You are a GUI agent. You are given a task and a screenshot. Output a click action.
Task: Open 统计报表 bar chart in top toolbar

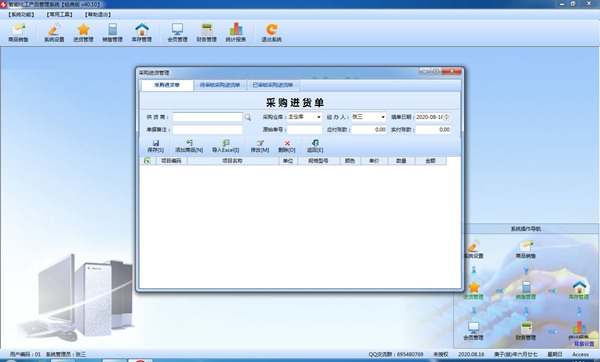tap(236, 33)
